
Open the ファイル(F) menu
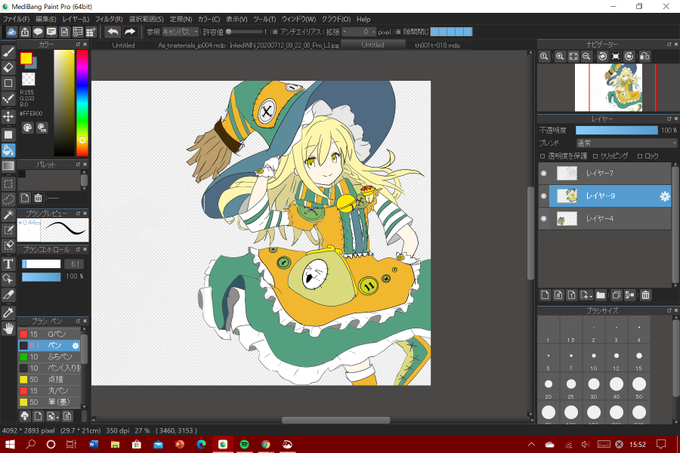click(16, 19)
